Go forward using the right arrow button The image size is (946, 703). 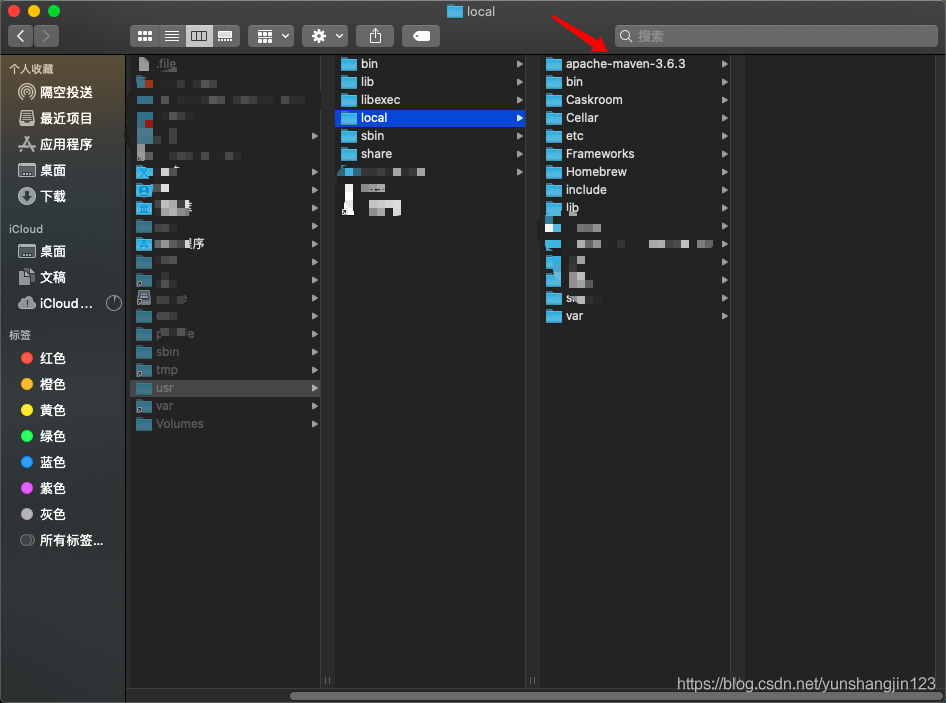coord(46,36)
